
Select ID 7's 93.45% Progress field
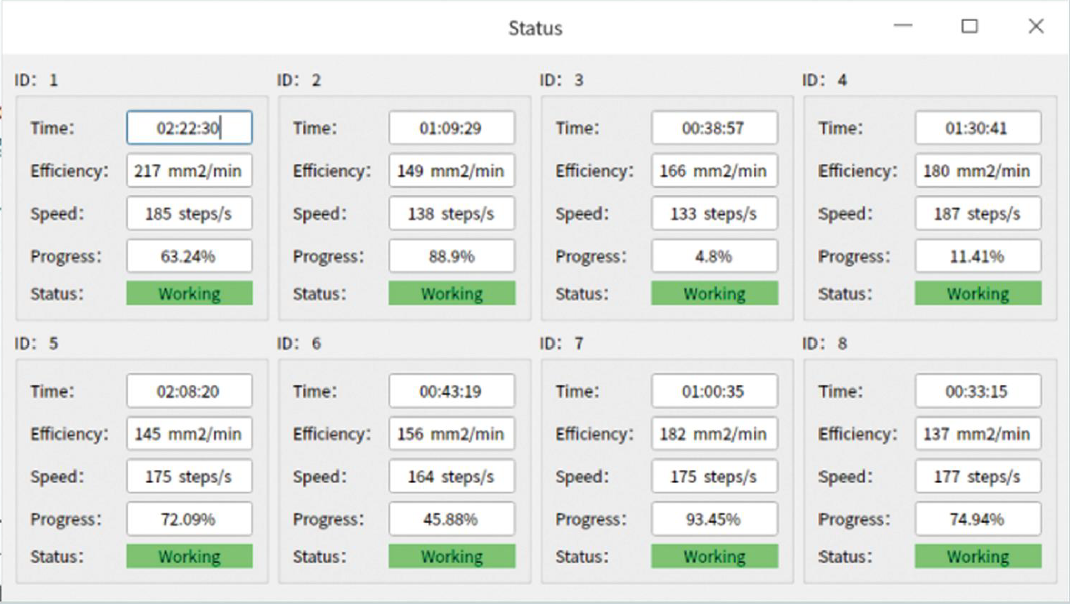714,519
